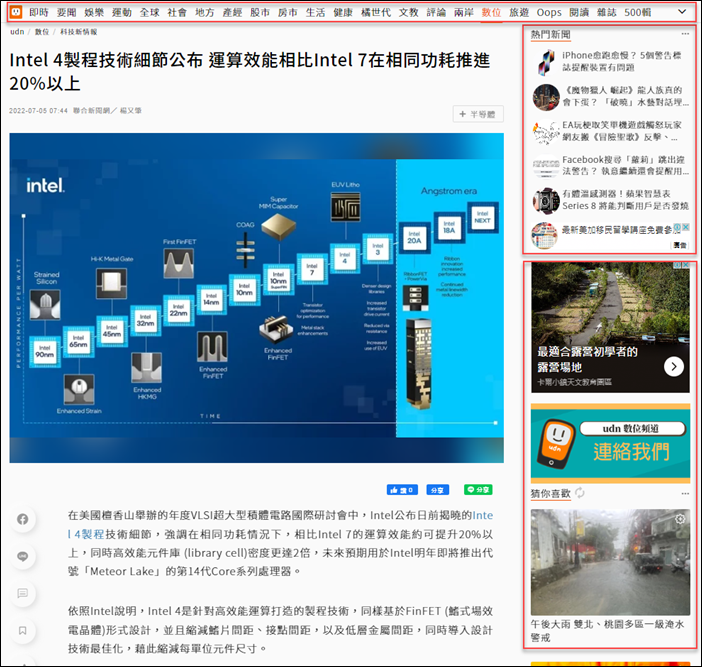Image resolution: width=702 pixels, height=667 pixels.
Task: Click the rainy street photo gear icon
Action: pos(680,519)
